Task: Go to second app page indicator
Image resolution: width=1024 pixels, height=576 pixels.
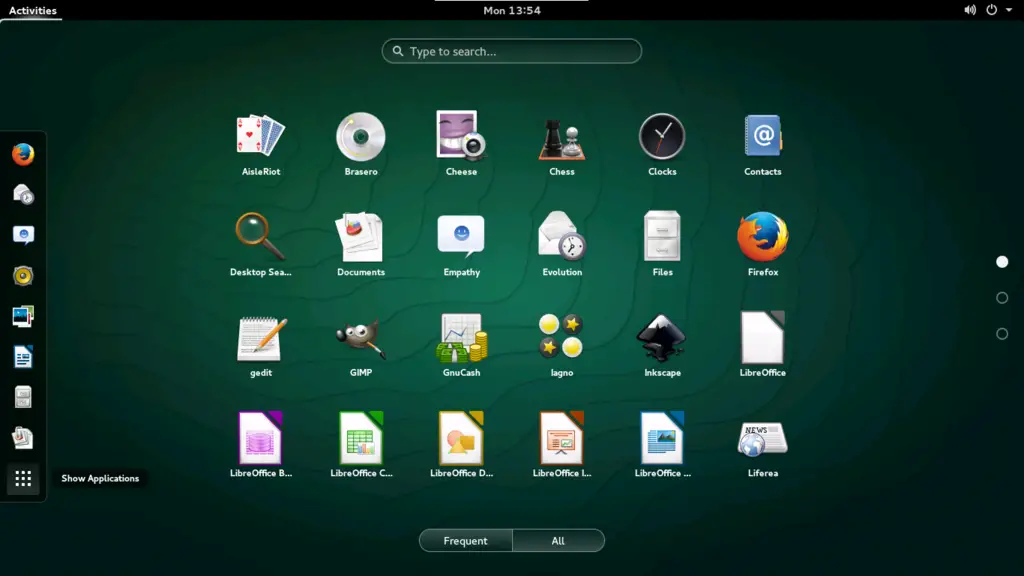Action: click(x=1002, y=298)
